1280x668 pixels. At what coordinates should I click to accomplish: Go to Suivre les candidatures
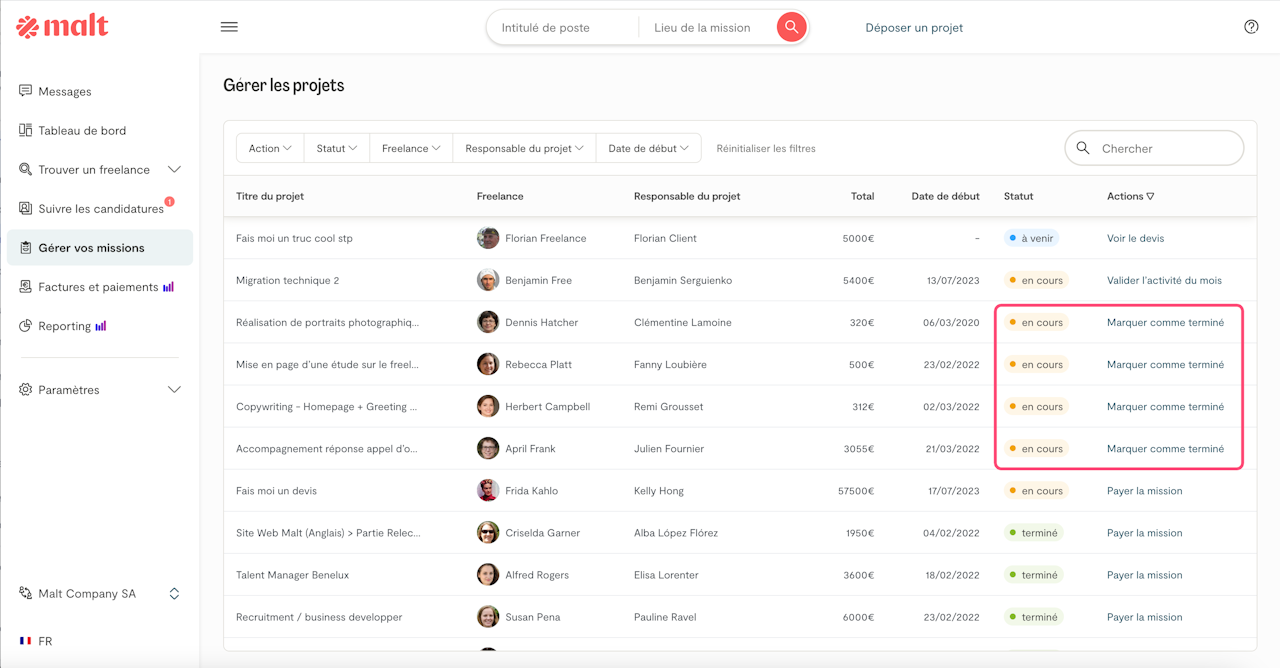pyautogui.click(x=100, y=209)
